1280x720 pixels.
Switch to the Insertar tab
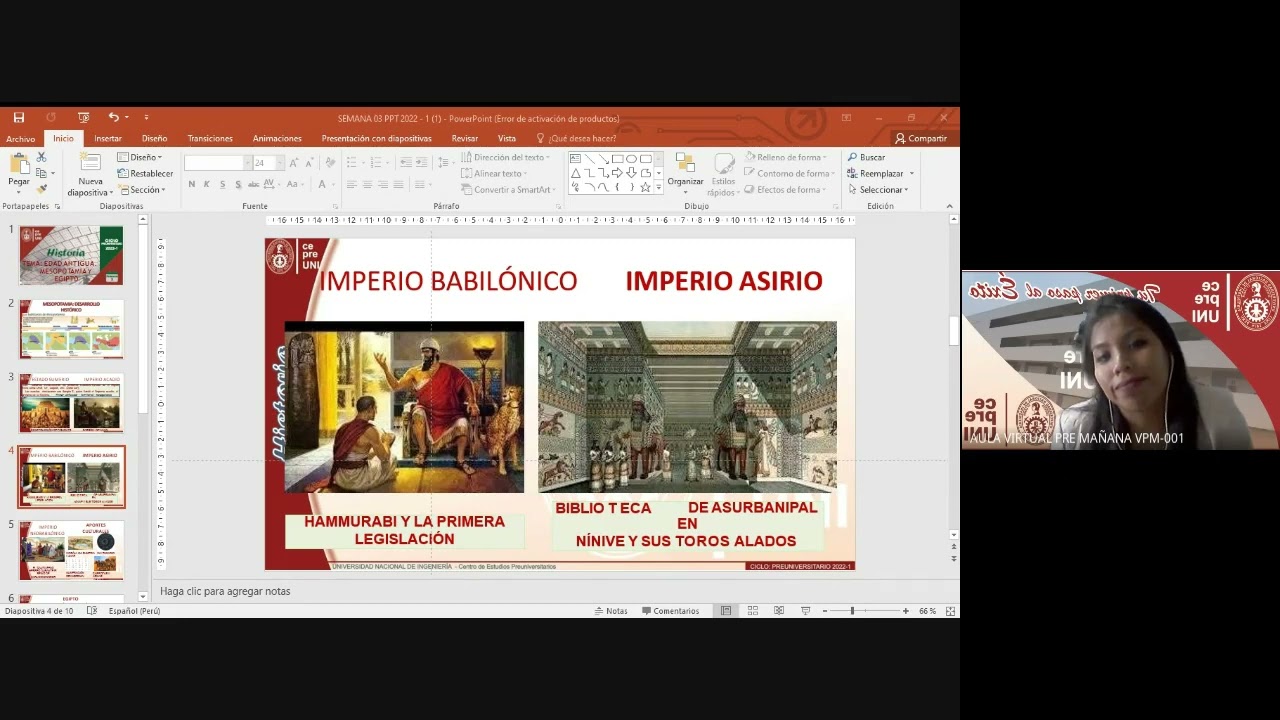pyautogui.click(x=108, y=139)
